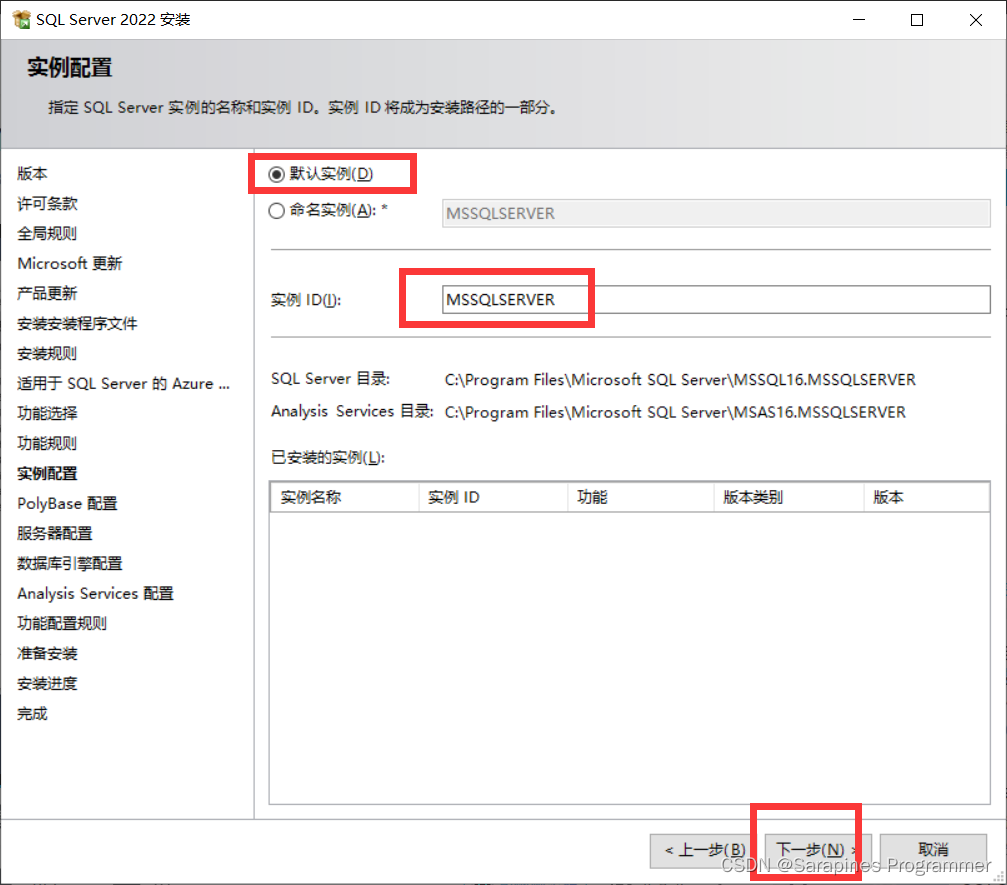Maximize the SQL Server 2022 安装 window
The height and width of the screenshot is (885, 1007).
[x=917, y=20]
